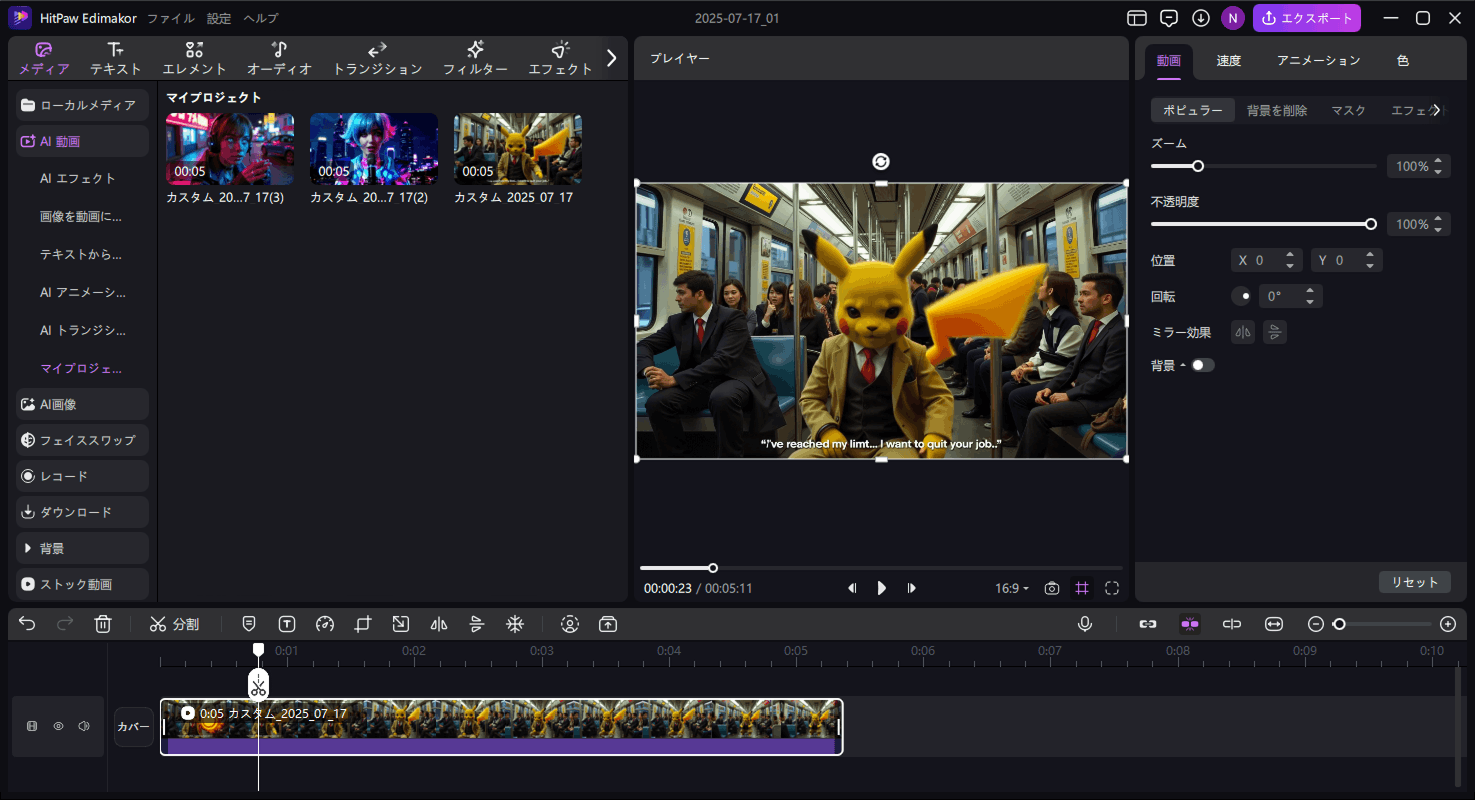This screenshot has height=800, width=1475.
Task: Mute the video track speaker icon
Action: (x=84, y=726)
